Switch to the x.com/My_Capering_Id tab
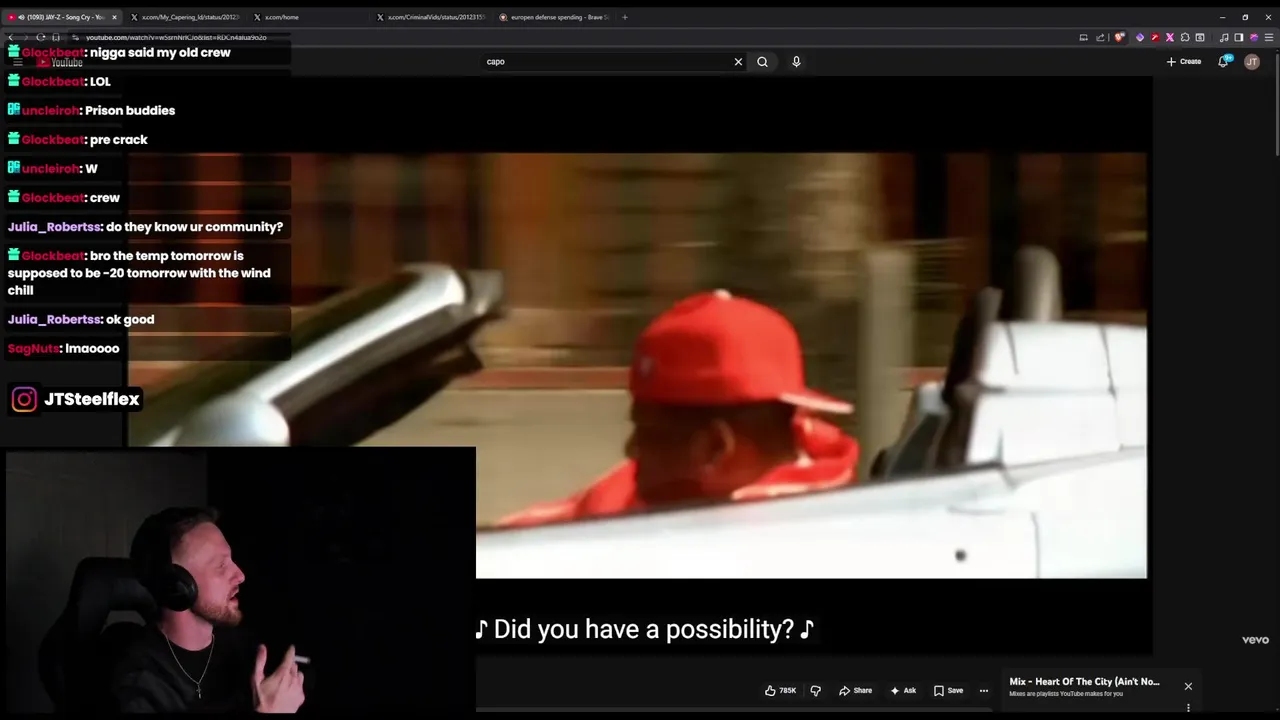The height and width of the screenshot is (720, 1280). (186, 17)
